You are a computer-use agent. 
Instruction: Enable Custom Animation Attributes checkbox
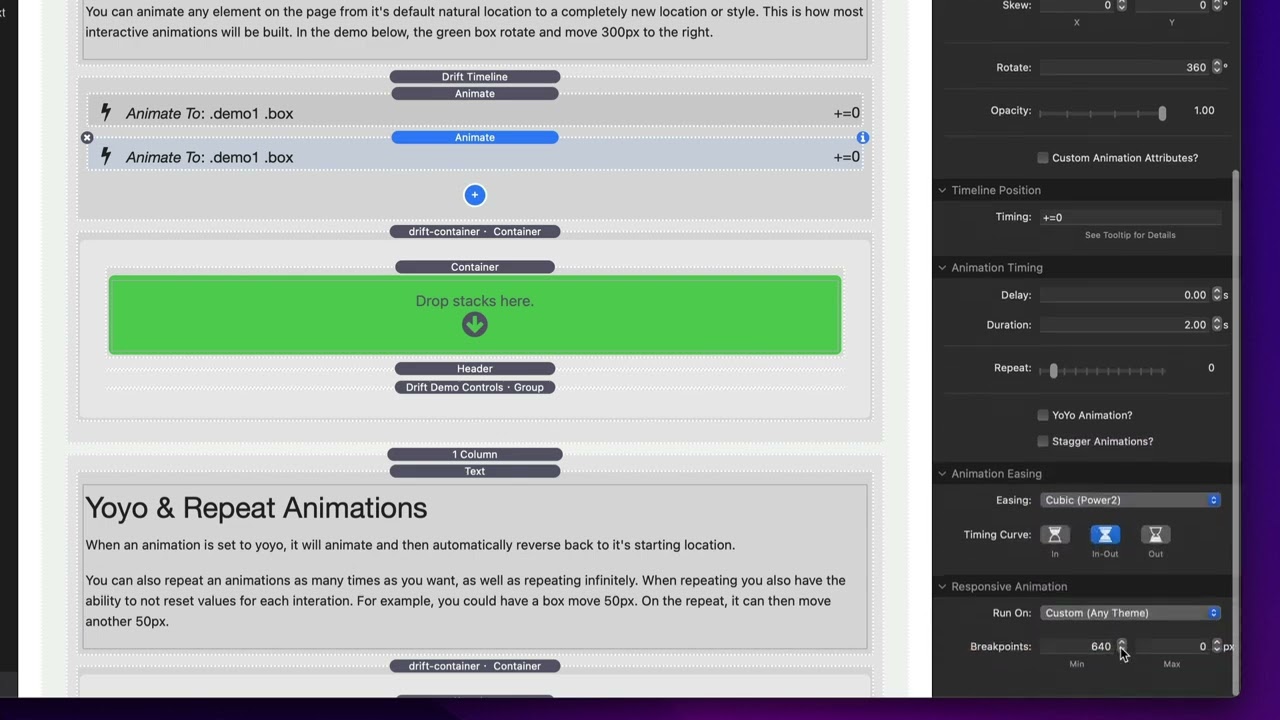pyautogui.click(x=1043, y=158)
